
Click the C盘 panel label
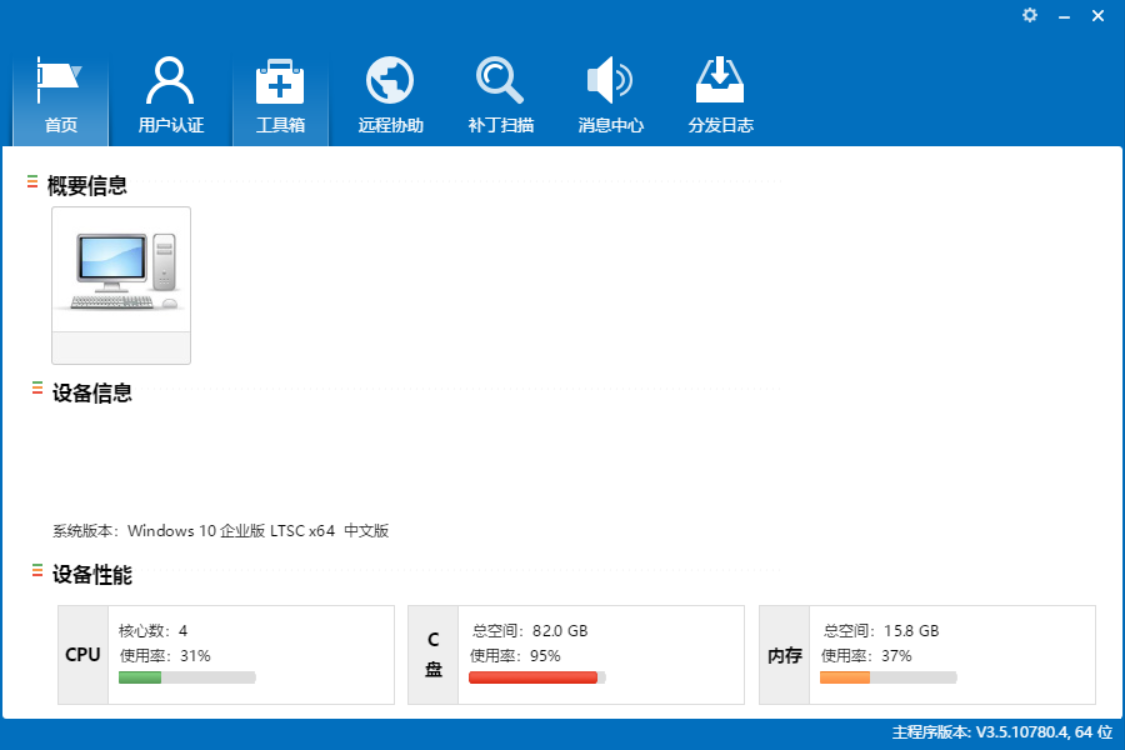click(x=433, y=655)
